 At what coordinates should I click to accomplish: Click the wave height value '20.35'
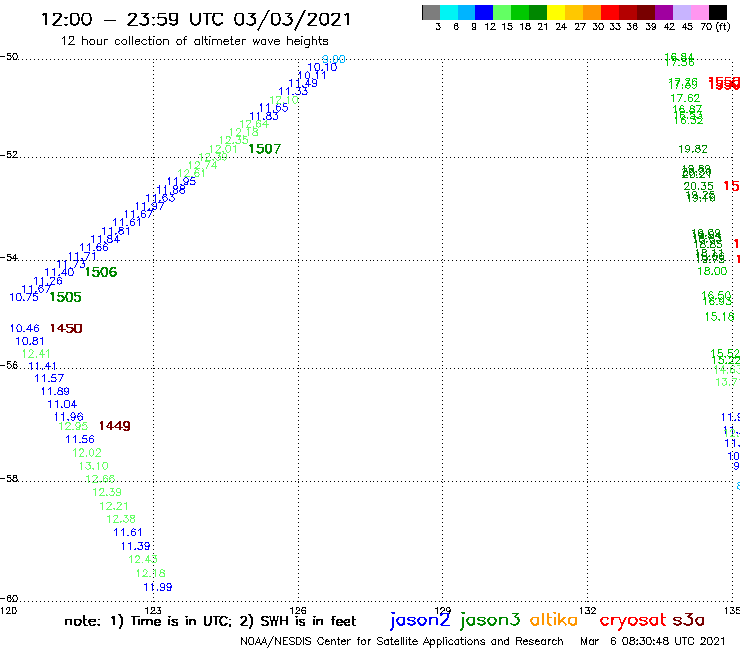coord(698,186)
